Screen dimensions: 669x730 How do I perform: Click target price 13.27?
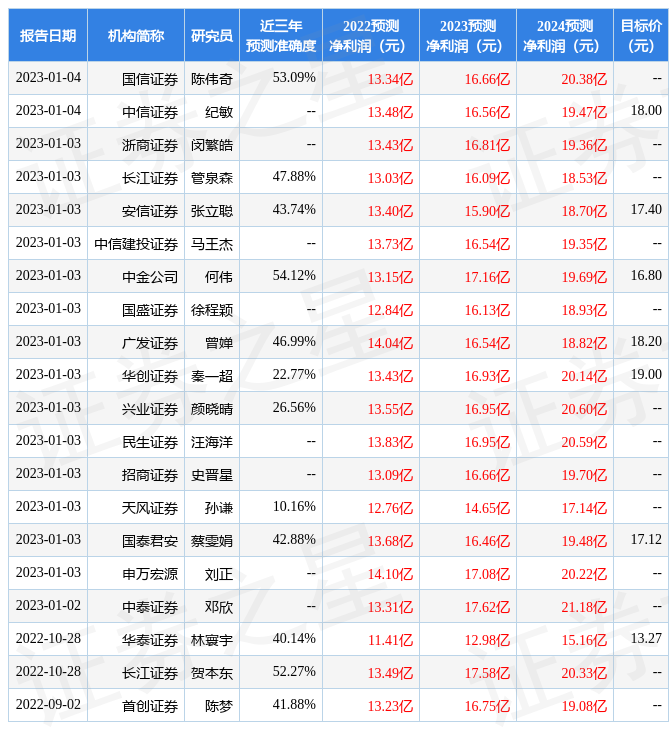point(646,640)
